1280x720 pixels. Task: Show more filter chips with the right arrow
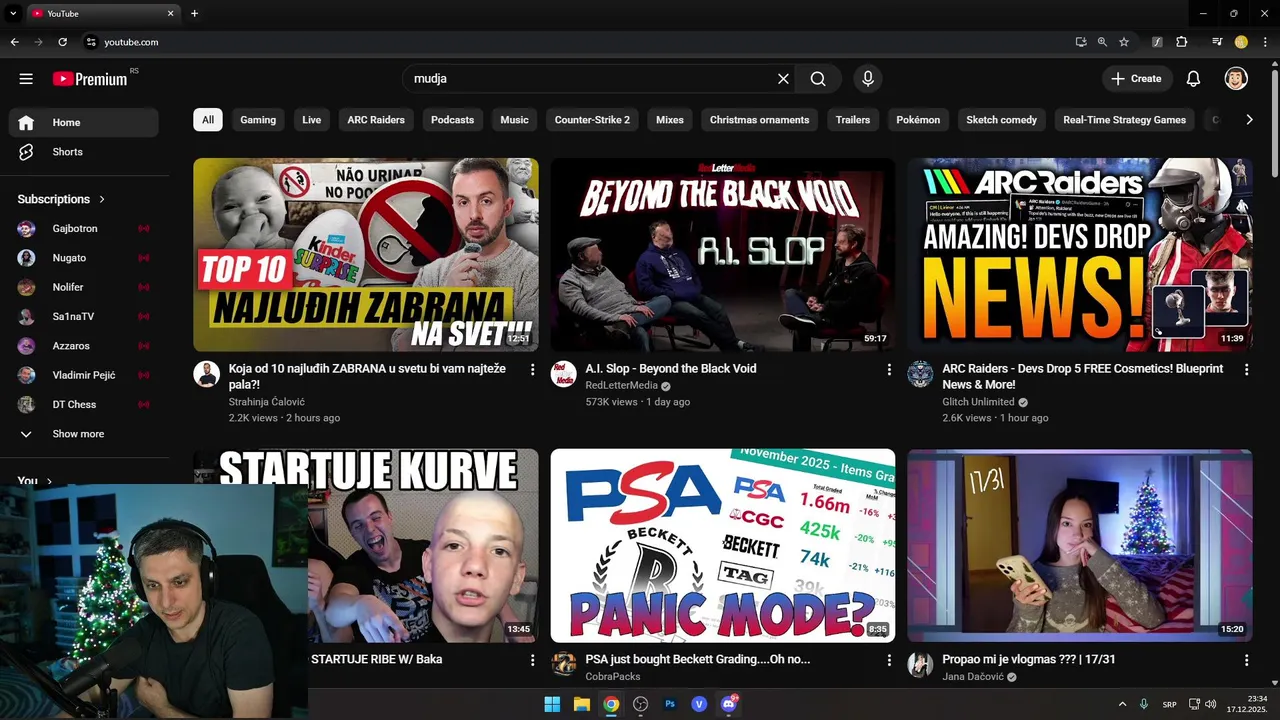pyautogui.click(x=1249, y=120)
